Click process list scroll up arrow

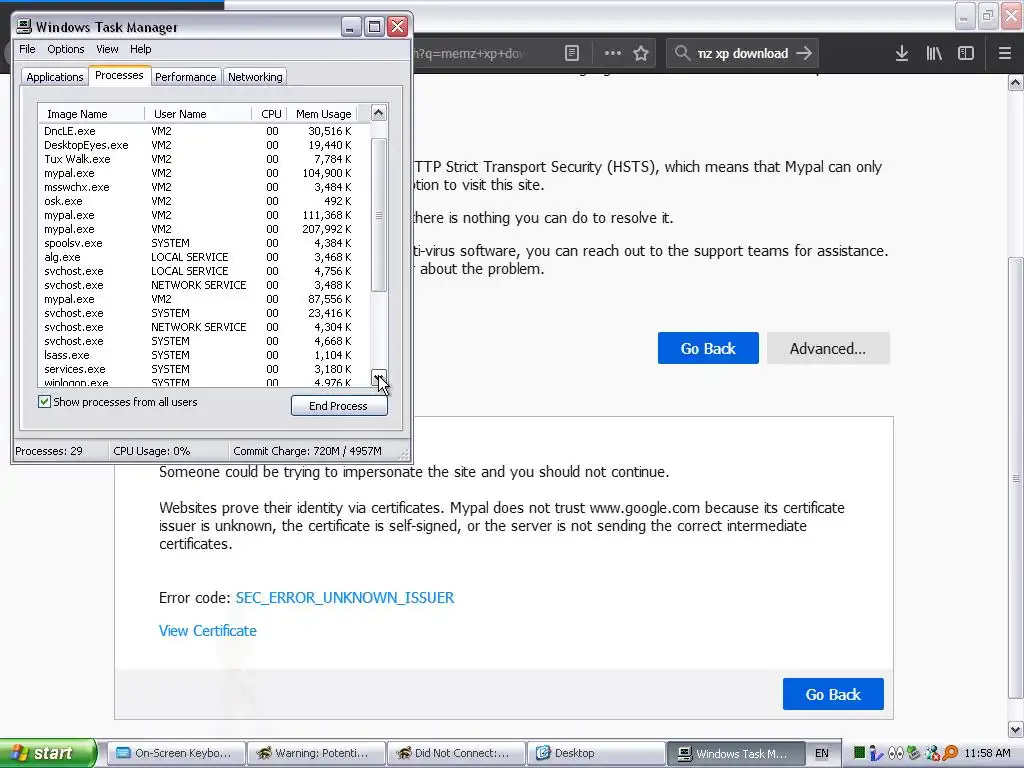pos(379,113)
